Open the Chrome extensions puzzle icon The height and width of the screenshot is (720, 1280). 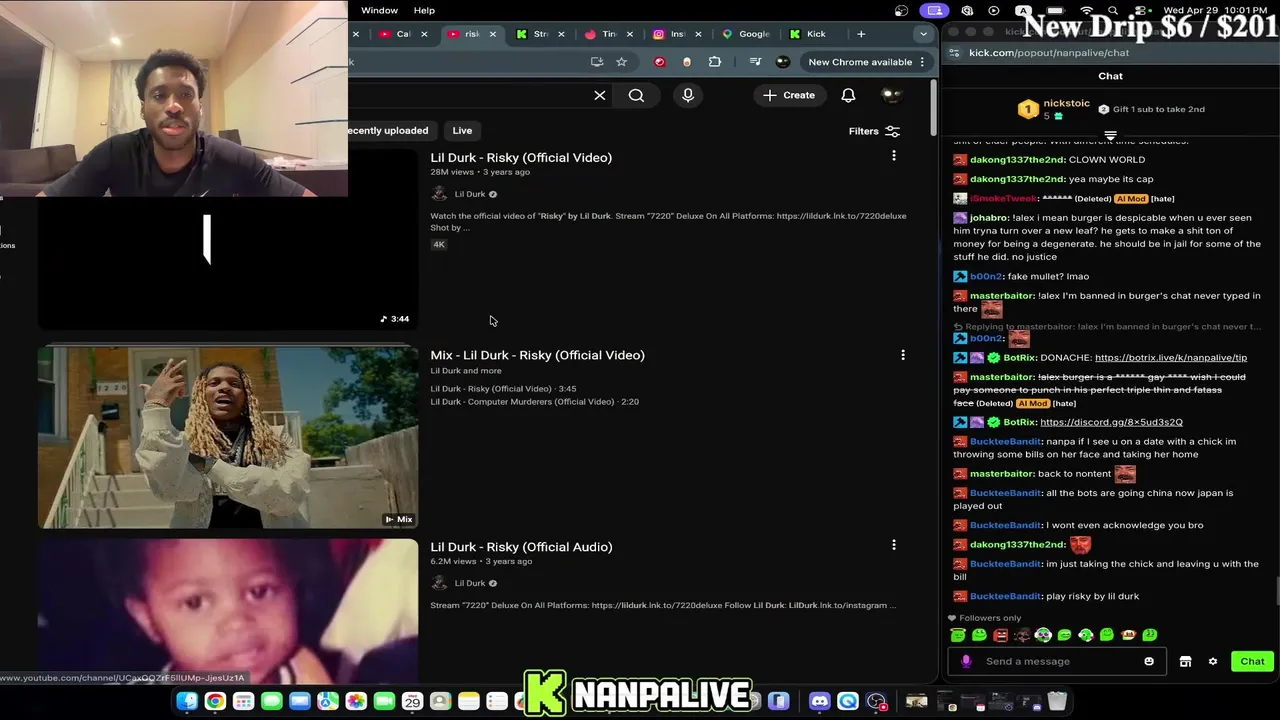point(714,62)
